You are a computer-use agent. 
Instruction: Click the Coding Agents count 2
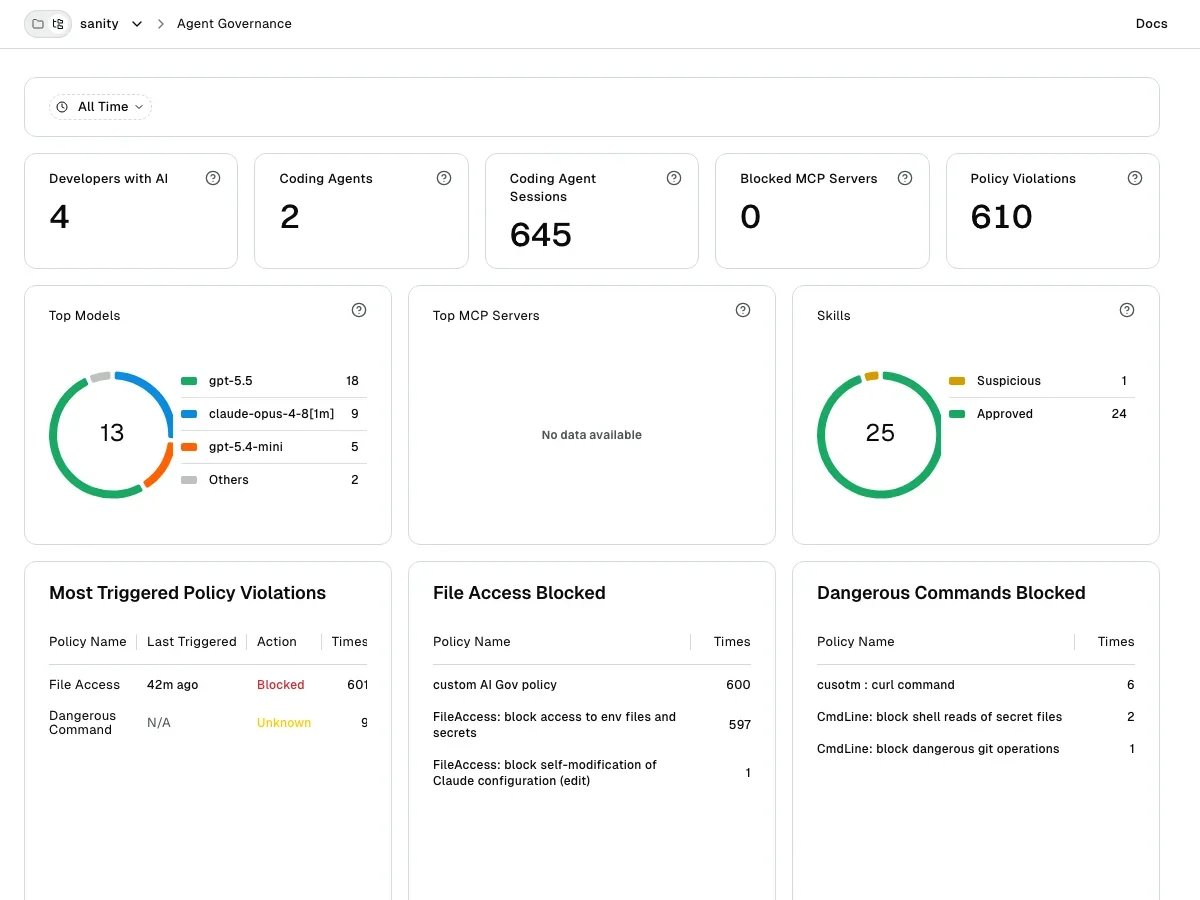pyautogui.click(x=289, y=217)
